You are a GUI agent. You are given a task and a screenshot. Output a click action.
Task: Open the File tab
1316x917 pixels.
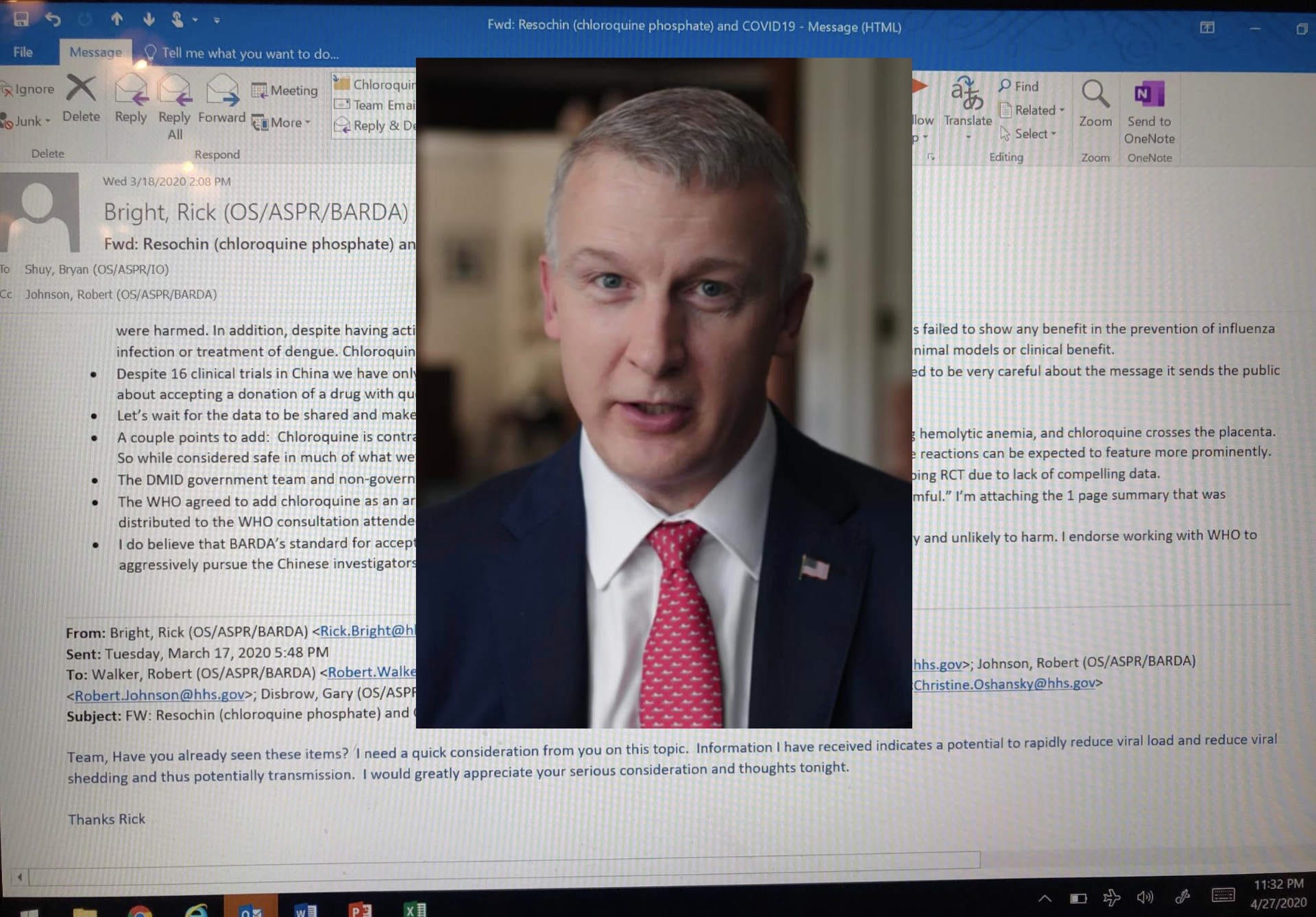(23, 52)
